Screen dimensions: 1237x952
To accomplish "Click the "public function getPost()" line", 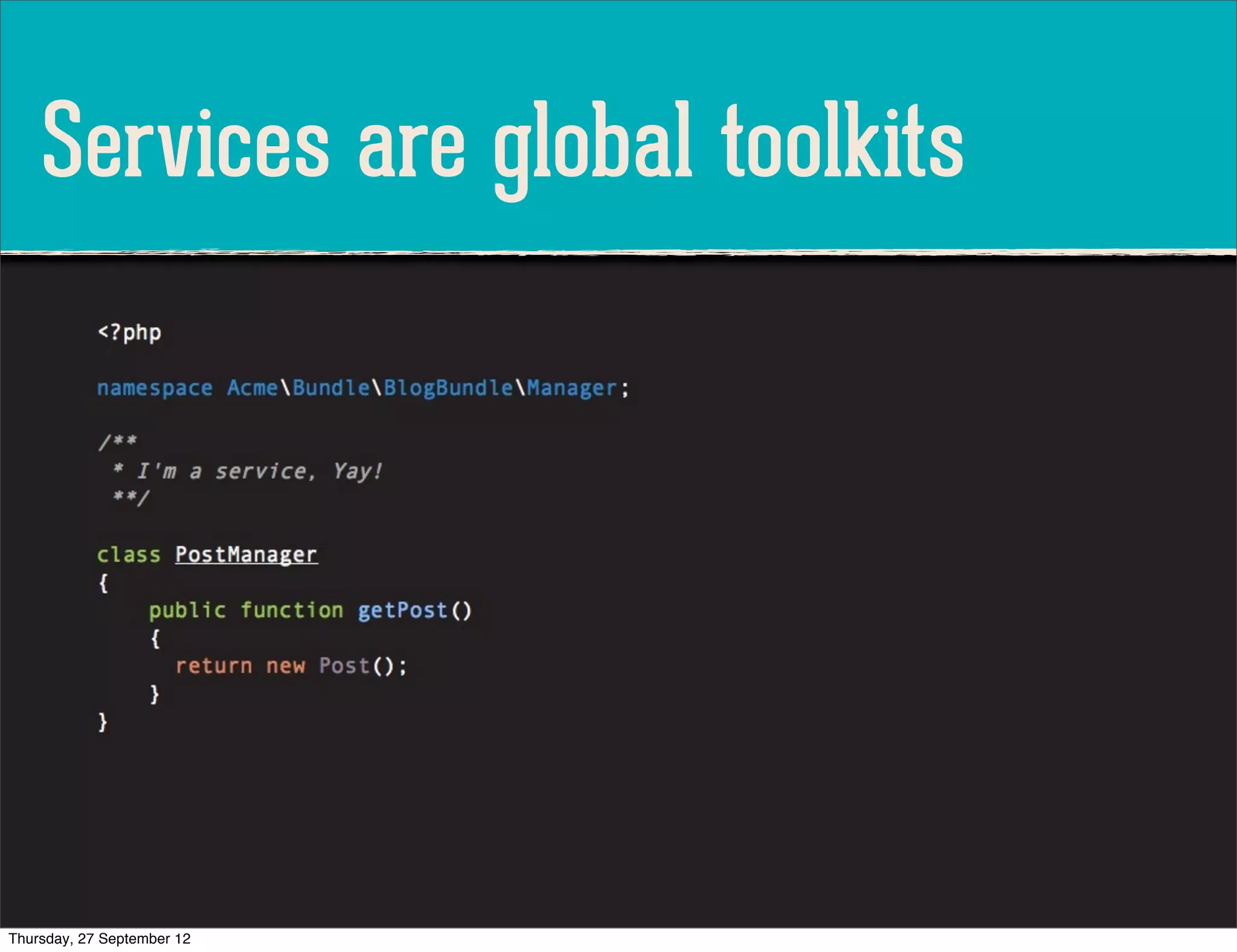I will [310, 611].
